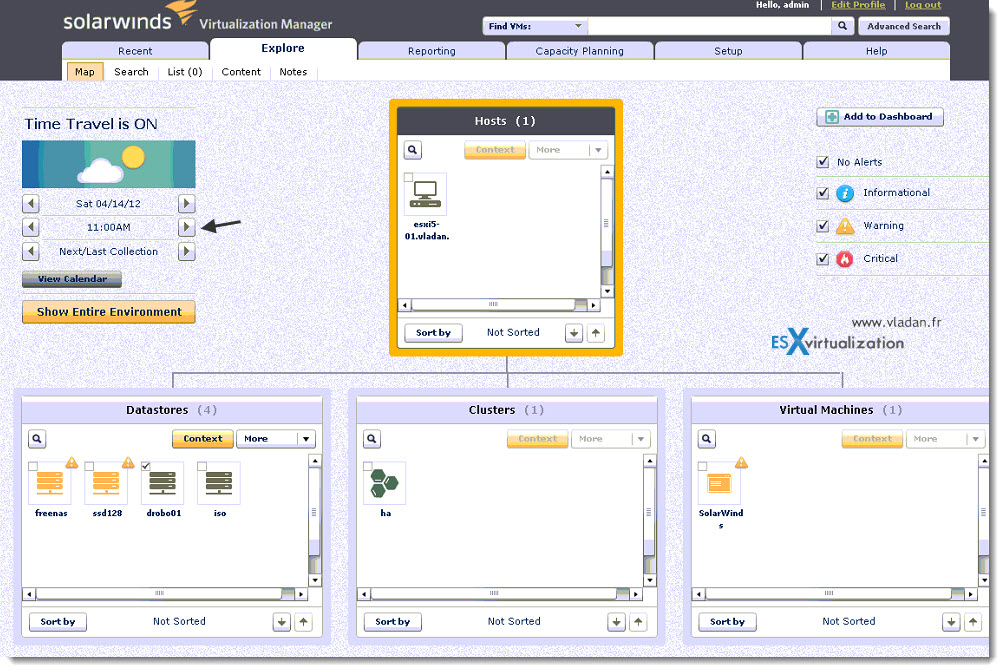Sort Clusters ascending with up arrow
This screenshot has width=1004, height=672.
point(638,622)
